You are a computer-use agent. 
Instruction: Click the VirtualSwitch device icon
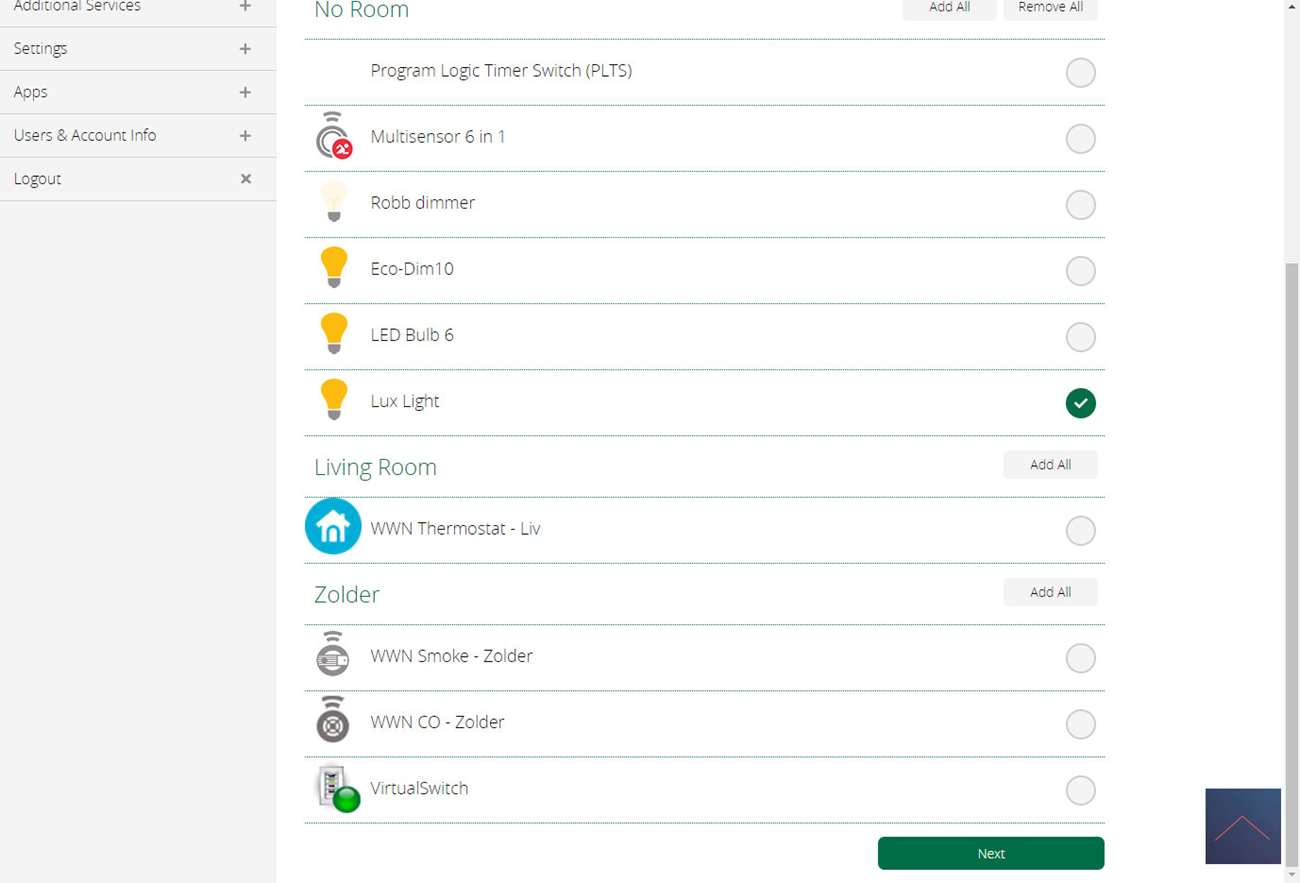[x=337, y=788]
